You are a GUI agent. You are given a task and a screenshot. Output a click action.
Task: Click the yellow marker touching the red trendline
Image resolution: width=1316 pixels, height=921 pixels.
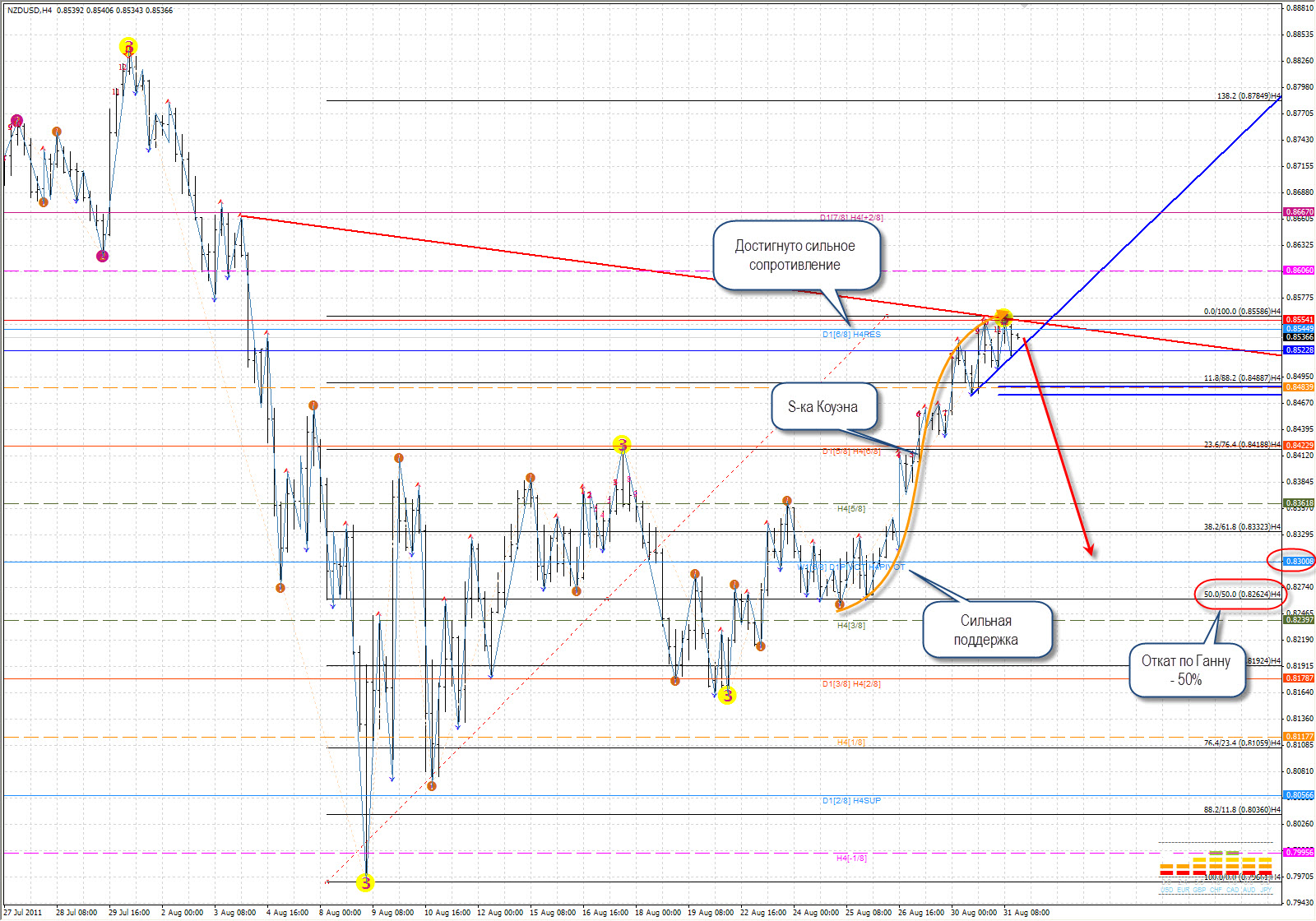point(1003,317)
